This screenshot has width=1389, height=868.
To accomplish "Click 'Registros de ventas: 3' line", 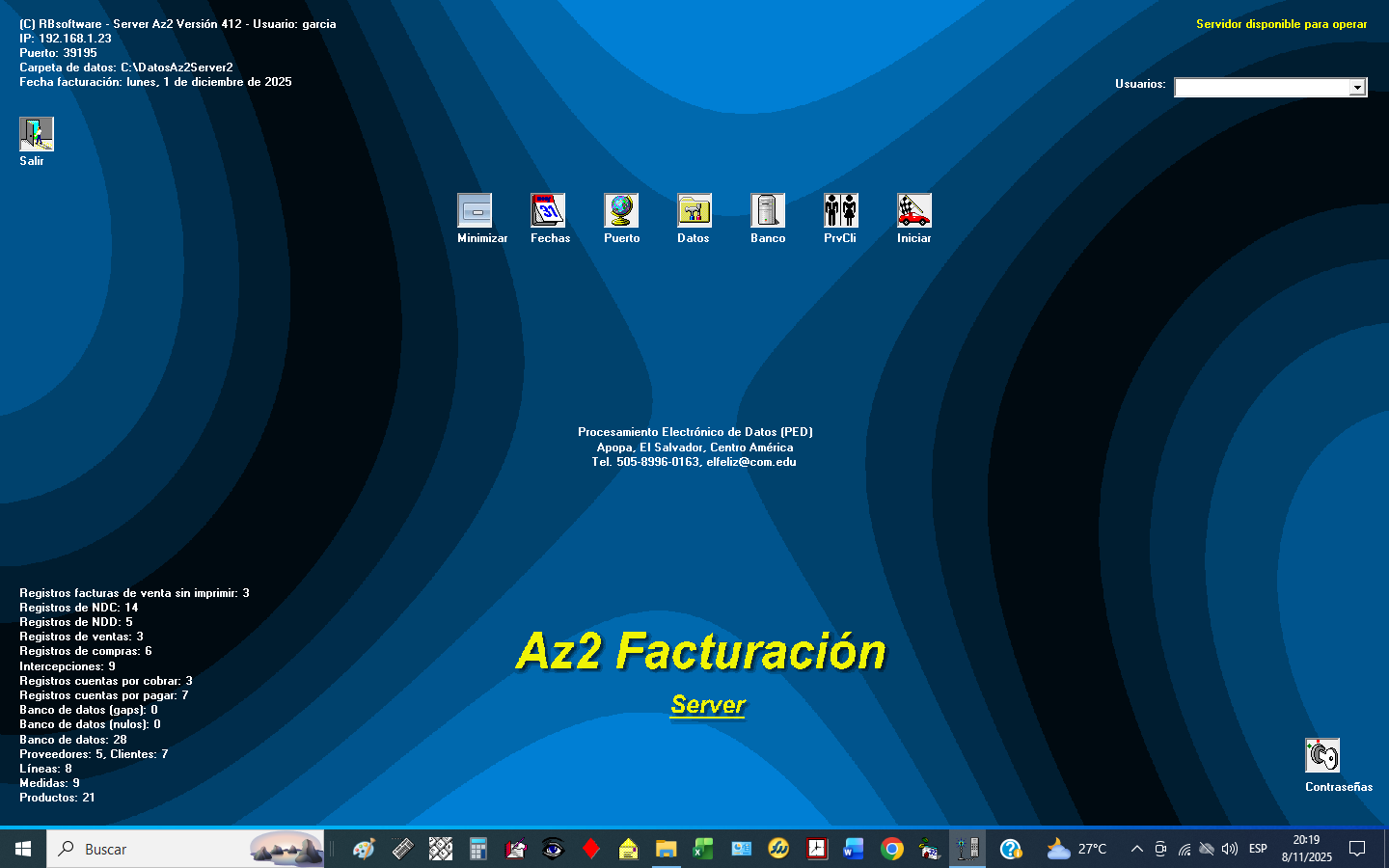I will pos(81,637).
